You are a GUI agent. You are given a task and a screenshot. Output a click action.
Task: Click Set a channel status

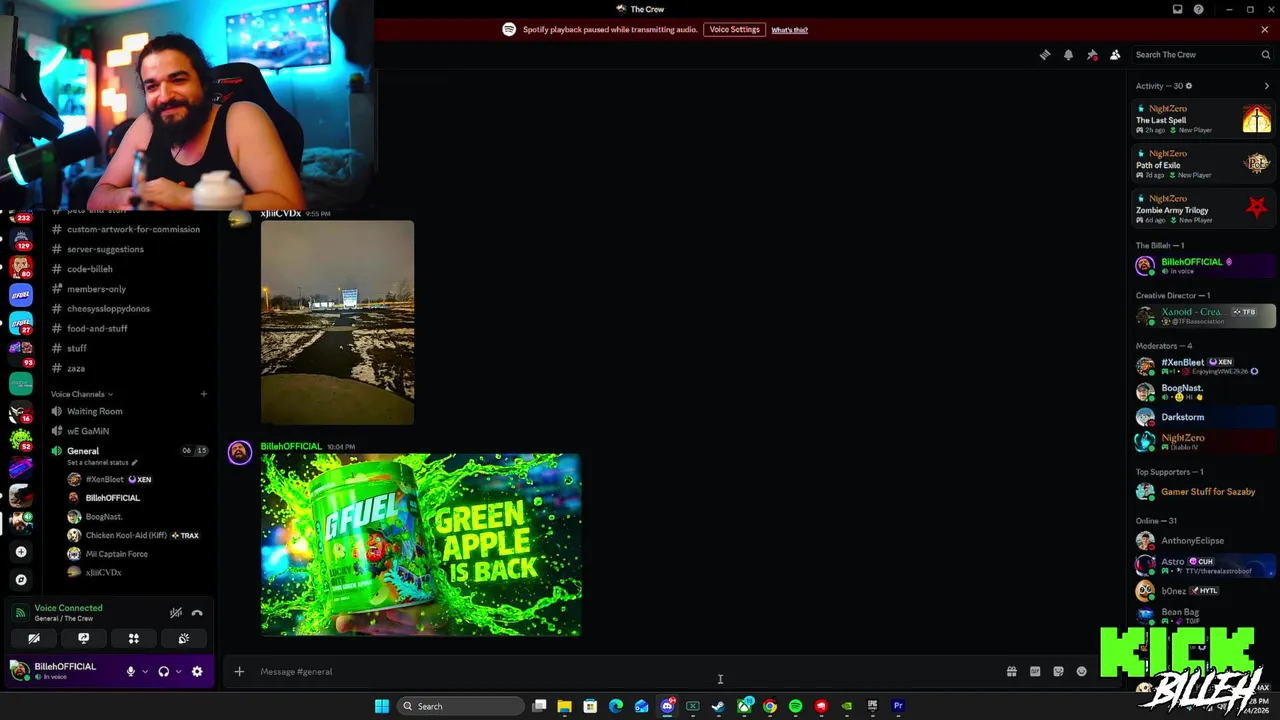[x=102, y=463]
